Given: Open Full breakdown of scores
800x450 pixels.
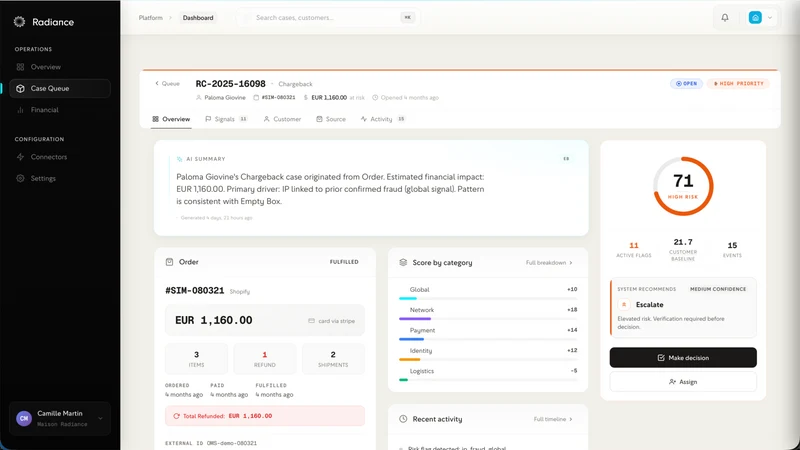Looking at the screenshot, I should [x=549, y=263].
